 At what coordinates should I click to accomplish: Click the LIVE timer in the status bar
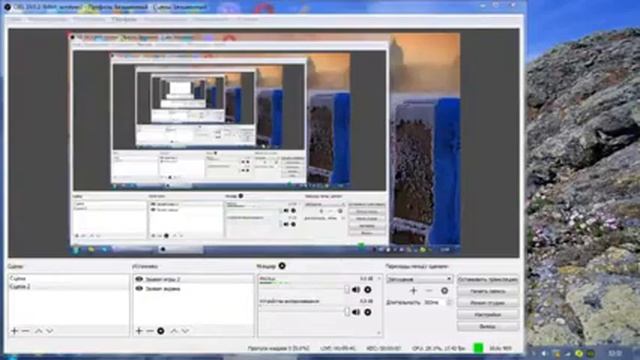(x=338, y=349)
